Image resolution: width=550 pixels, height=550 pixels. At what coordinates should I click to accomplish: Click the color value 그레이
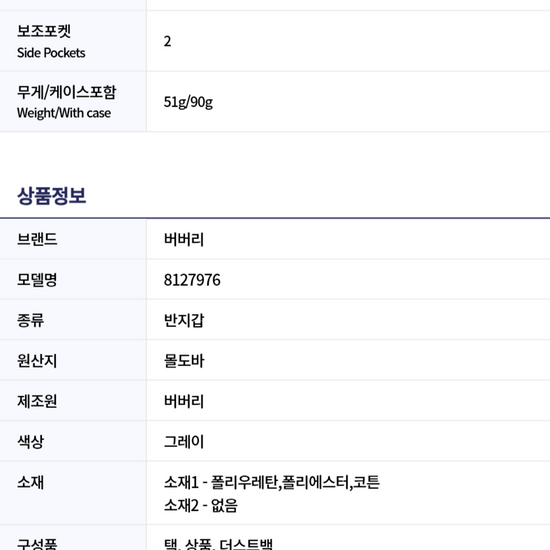[x=184, y=441]
